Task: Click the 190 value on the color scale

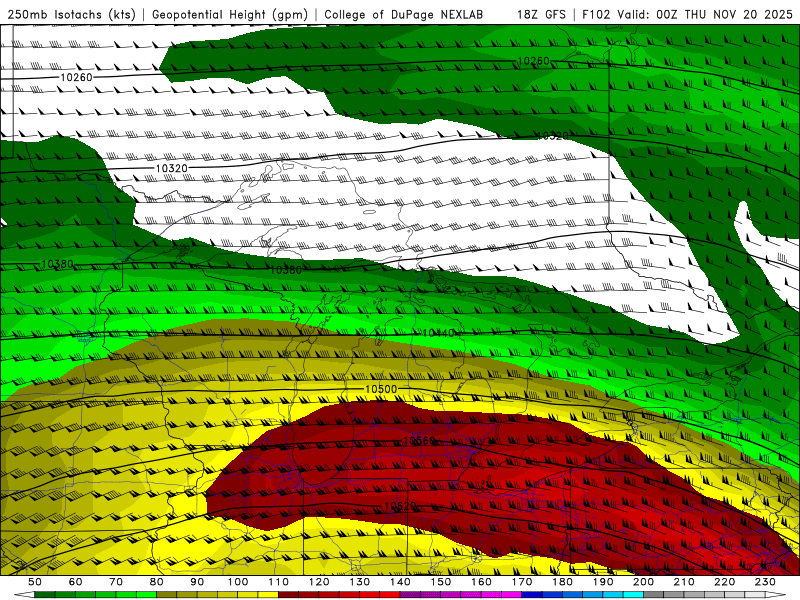Action: pos(603,582)
